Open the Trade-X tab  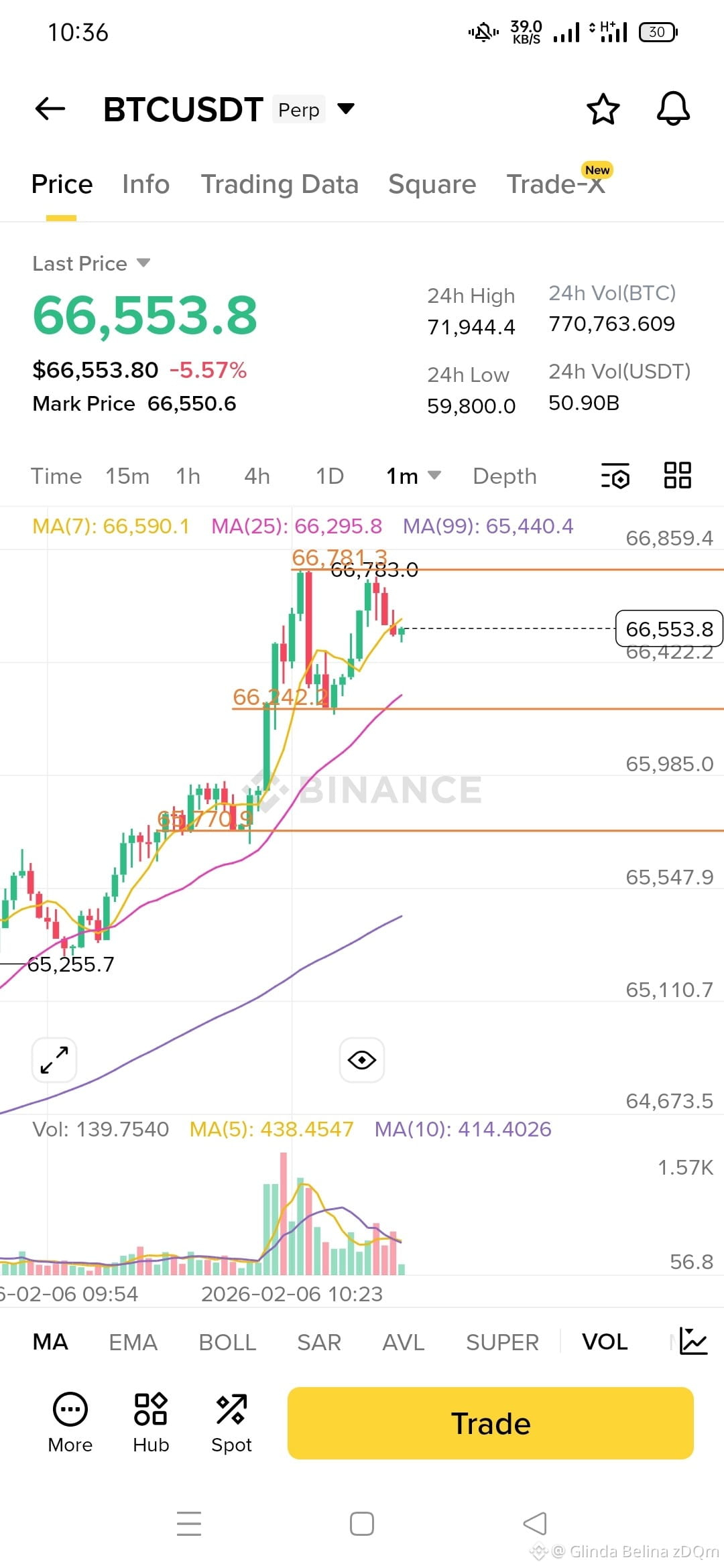point(556,184)
